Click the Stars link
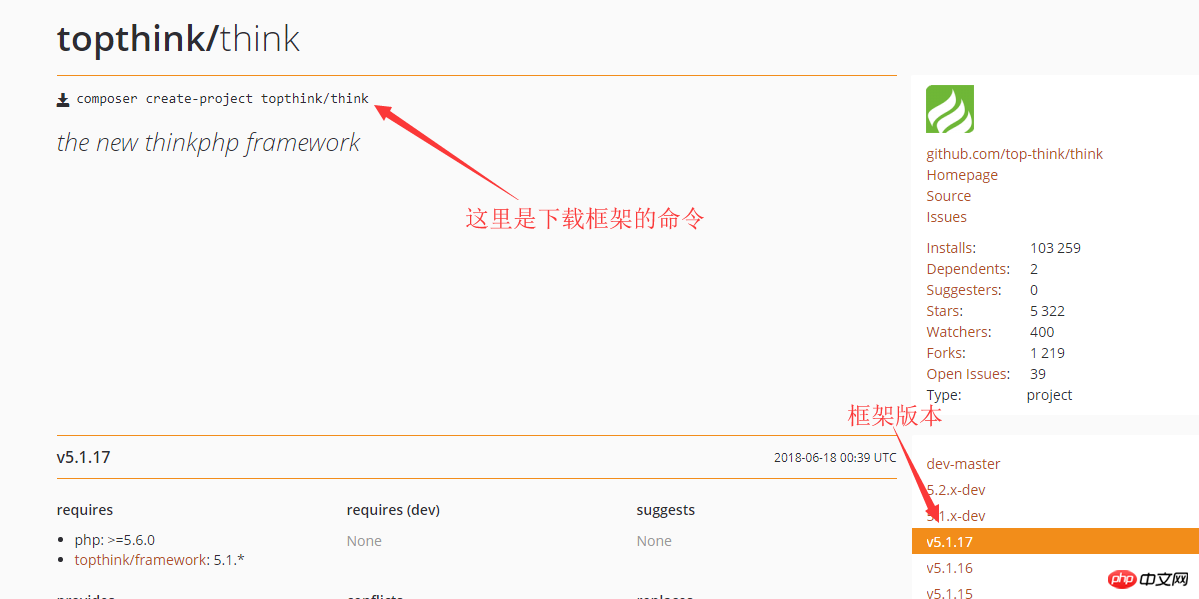Viewport: 1199px width, 599px height. (x=944, y=311)
